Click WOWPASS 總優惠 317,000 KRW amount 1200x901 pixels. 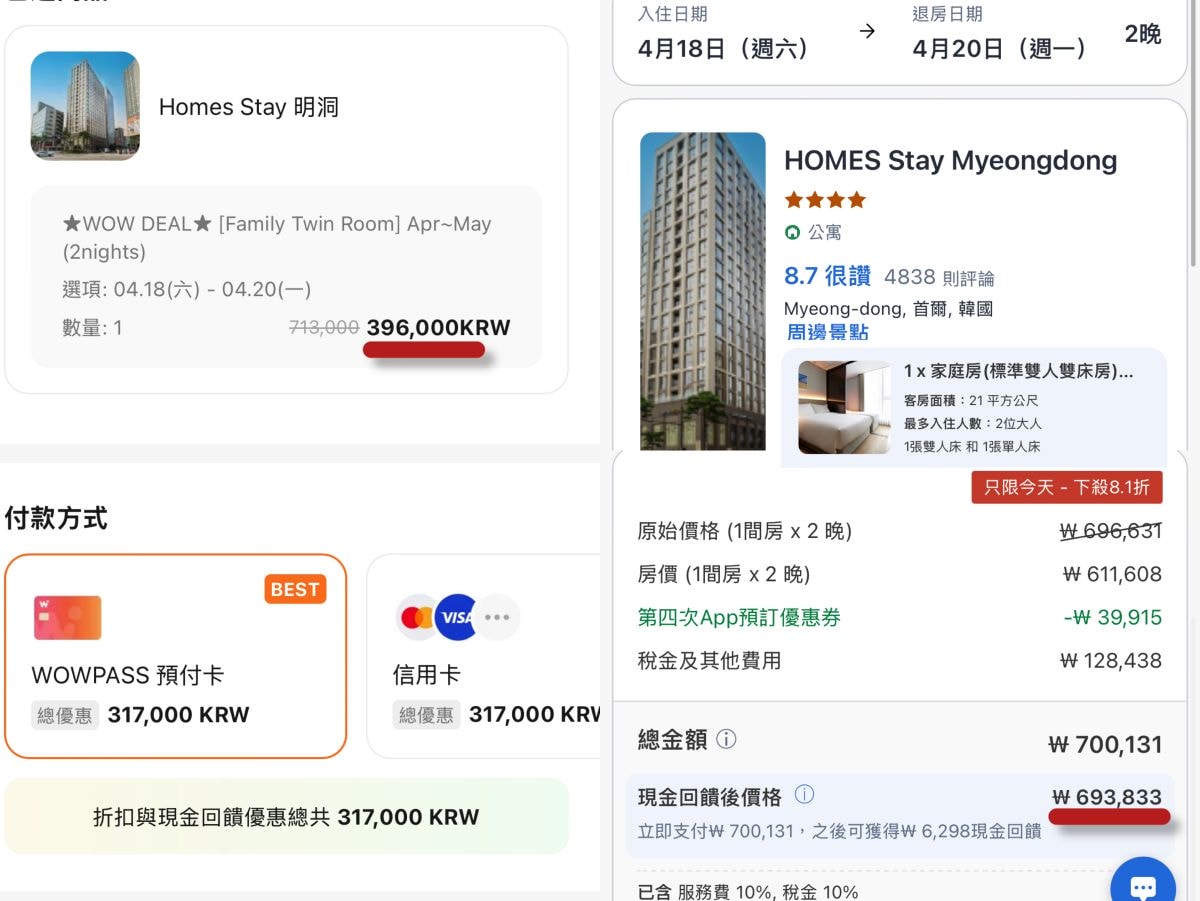(x=178, y=715)
